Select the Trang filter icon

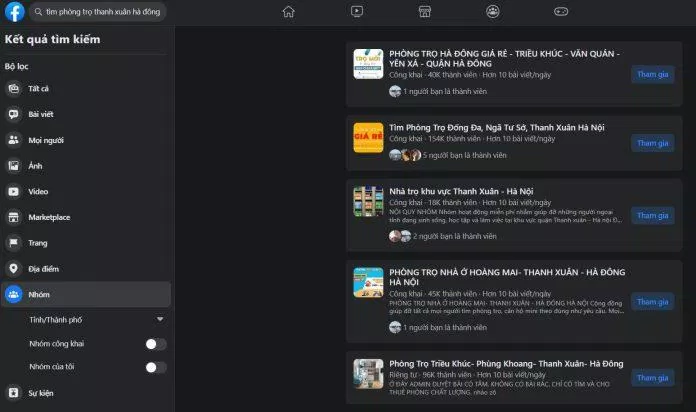click(14, 243)
